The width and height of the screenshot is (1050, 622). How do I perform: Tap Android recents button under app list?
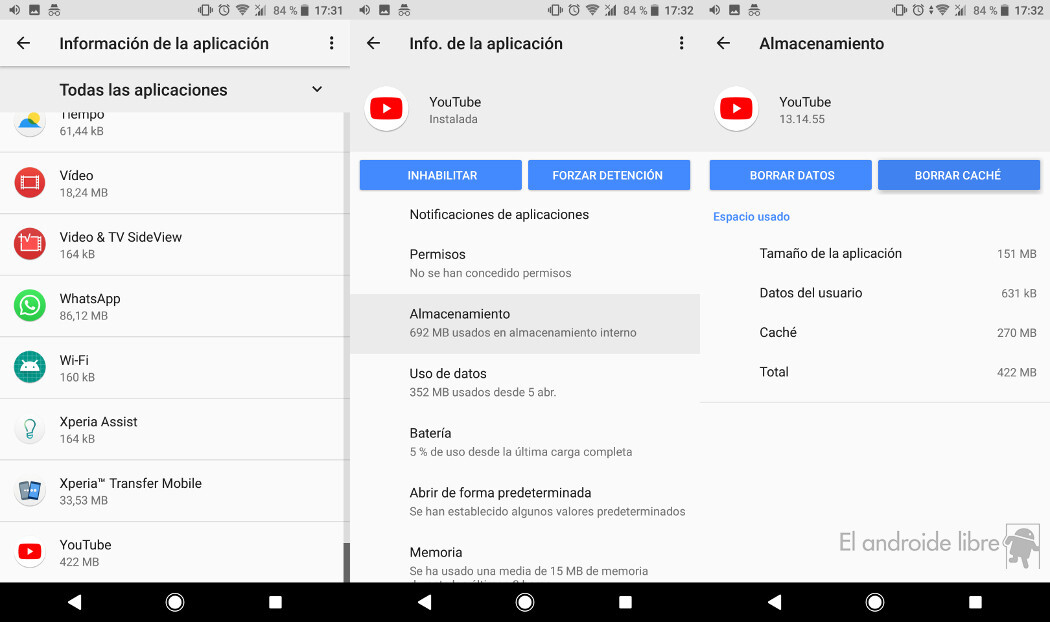coord(275,603)
